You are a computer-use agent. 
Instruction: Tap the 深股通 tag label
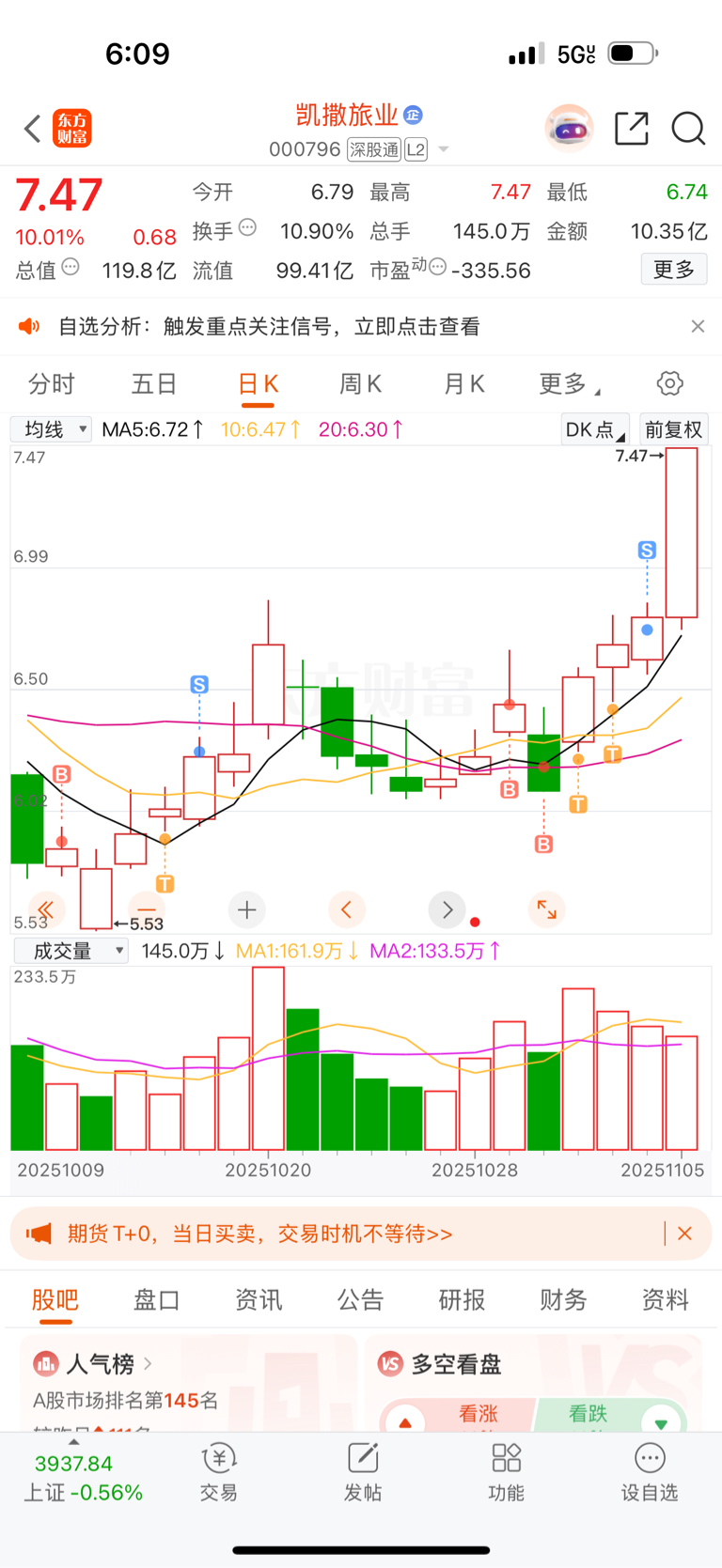click(374, 149)
